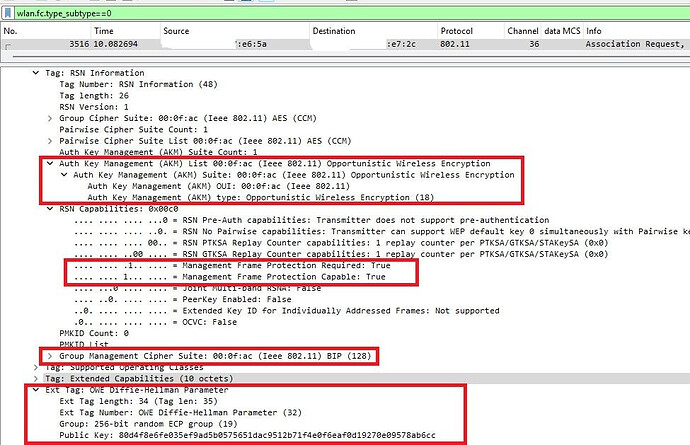Viewport: 690px width, 445px height.
Task: Collapse the RSN Capabilities: 0x00c0 node
Action: pos(50,209)
